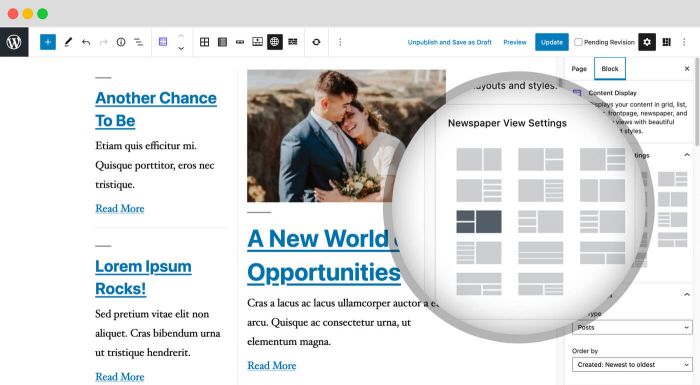Click the blue block inserter plus button

(x=48, y=42)
